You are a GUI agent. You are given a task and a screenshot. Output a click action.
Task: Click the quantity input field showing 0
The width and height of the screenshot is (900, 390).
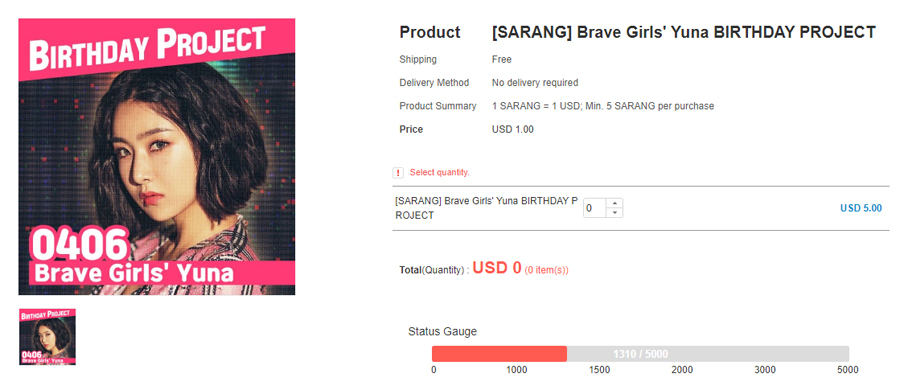(595, 208)
